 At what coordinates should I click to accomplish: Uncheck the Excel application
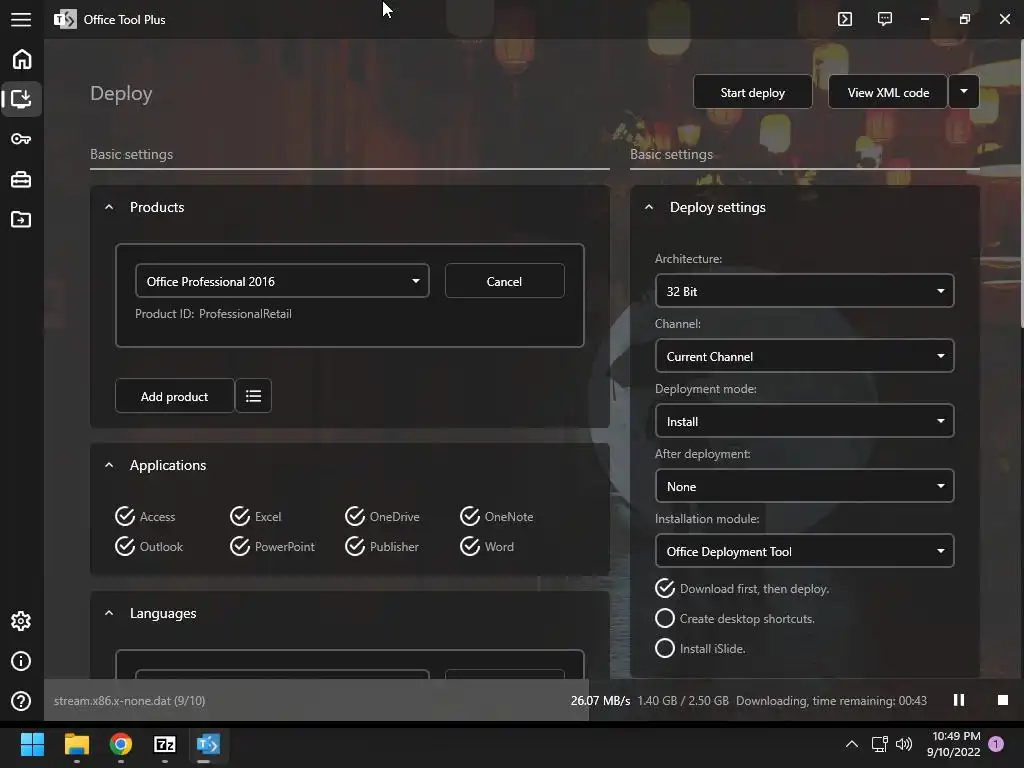coord(255,517)
